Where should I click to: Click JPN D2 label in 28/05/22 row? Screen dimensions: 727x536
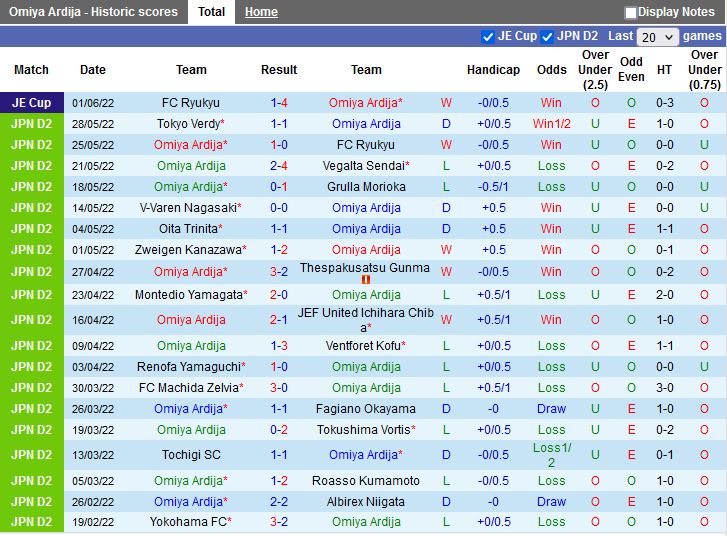pos(32,124)
